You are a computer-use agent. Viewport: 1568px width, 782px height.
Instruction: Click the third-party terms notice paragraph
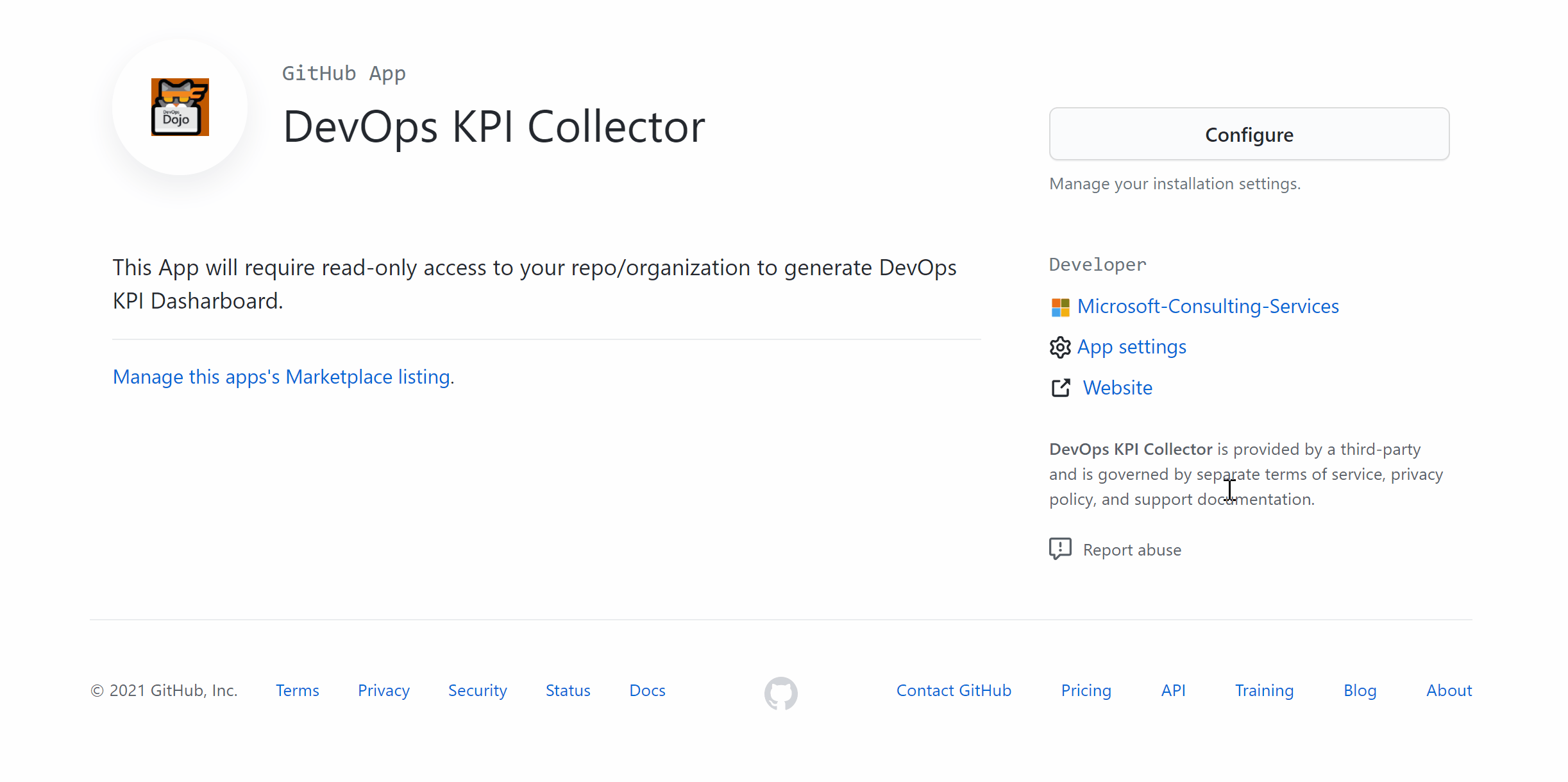pos(1246,474)
